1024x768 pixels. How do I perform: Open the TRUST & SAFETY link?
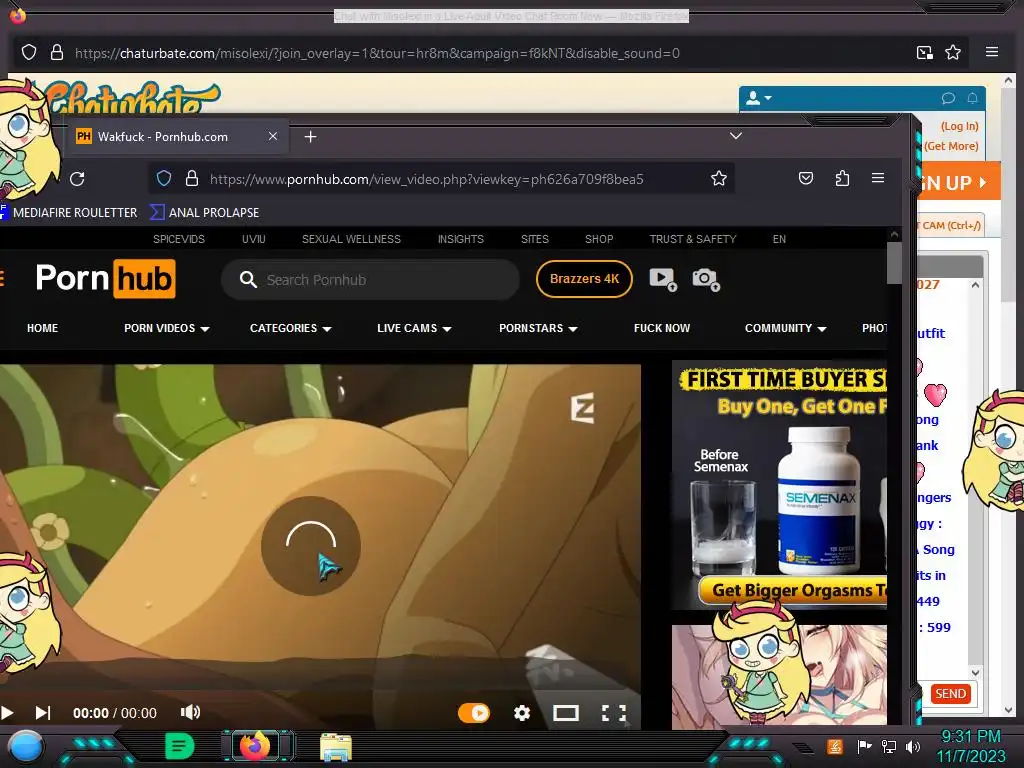tap(693, 239)
